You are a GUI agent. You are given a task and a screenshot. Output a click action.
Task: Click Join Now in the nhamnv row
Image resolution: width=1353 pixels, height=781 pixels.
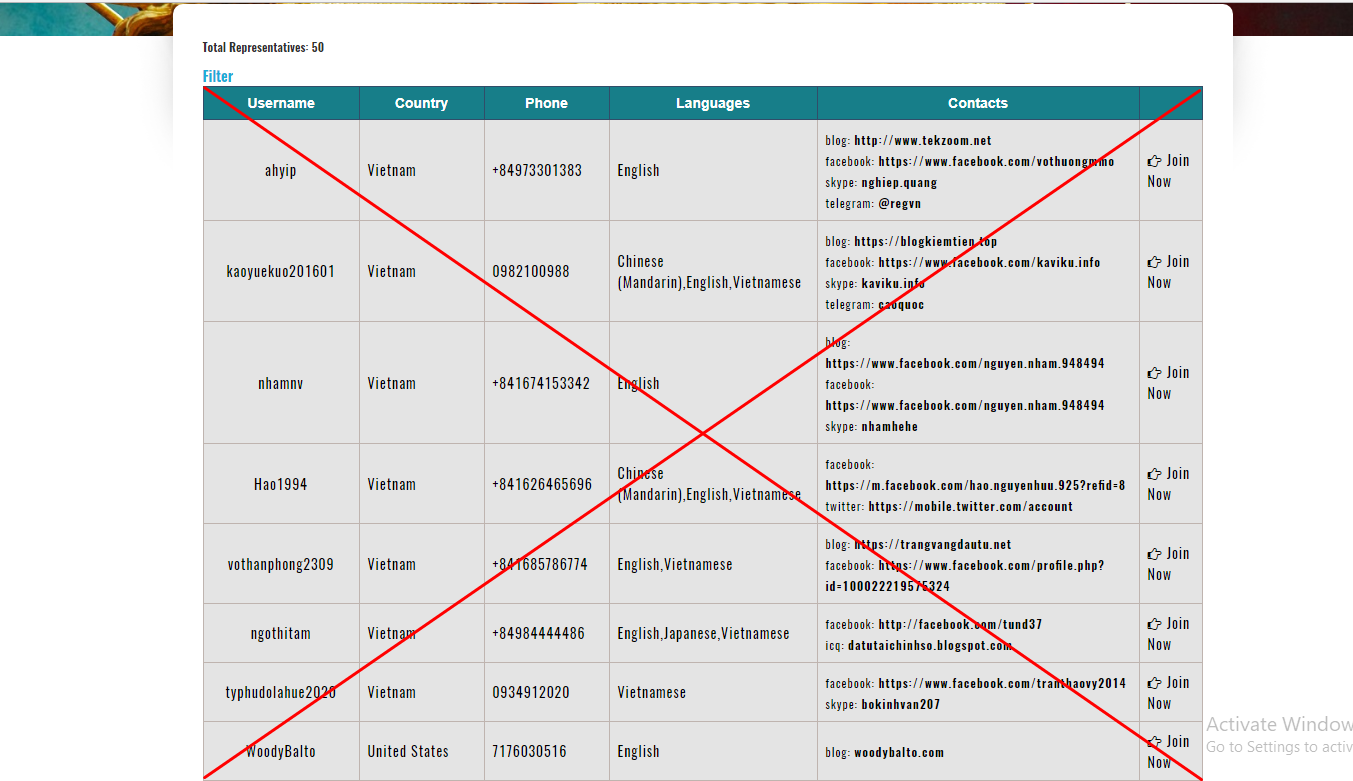(x=1168, y=383)
